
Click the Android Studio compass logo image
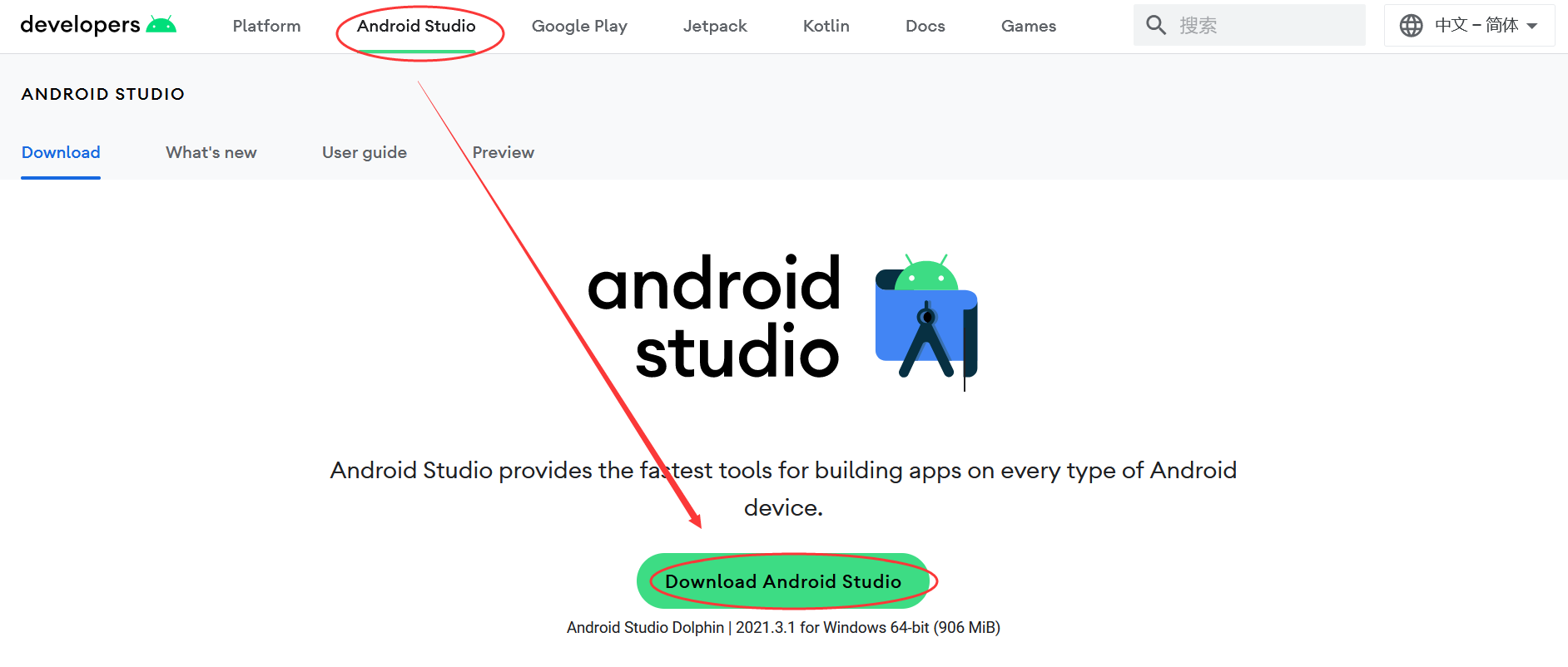pyautogui.click(x=926, y=322)
